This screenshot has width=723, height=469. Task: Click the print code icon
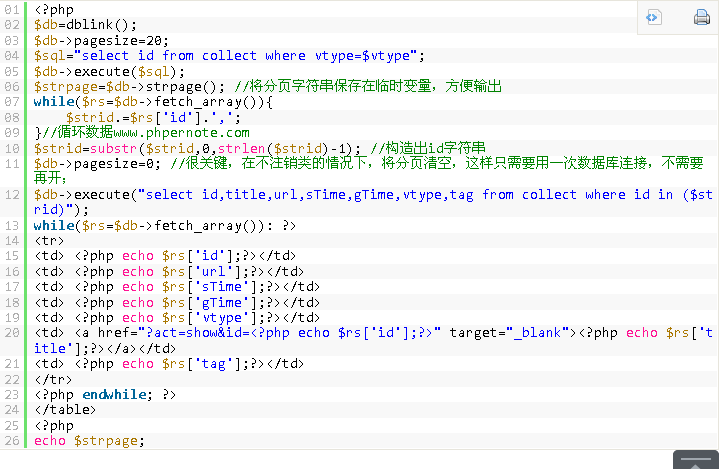(701, 18)
